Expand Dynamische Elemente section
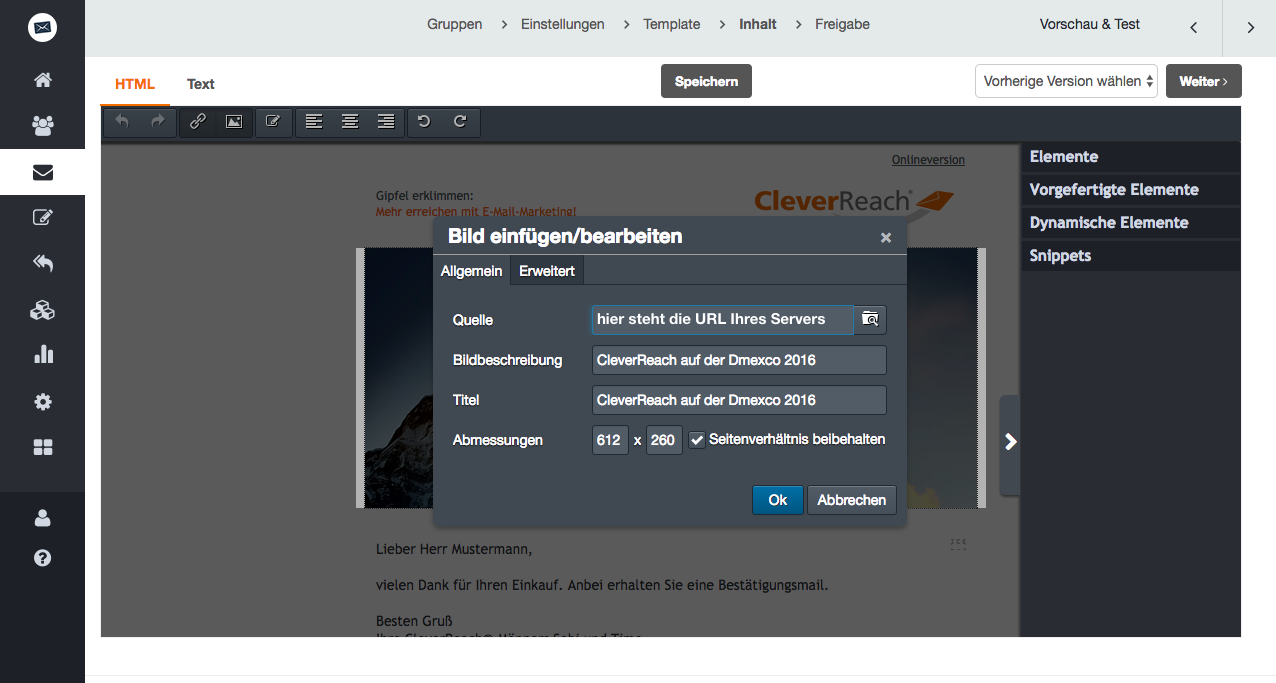1276x683 pixels. (1130, 222)
